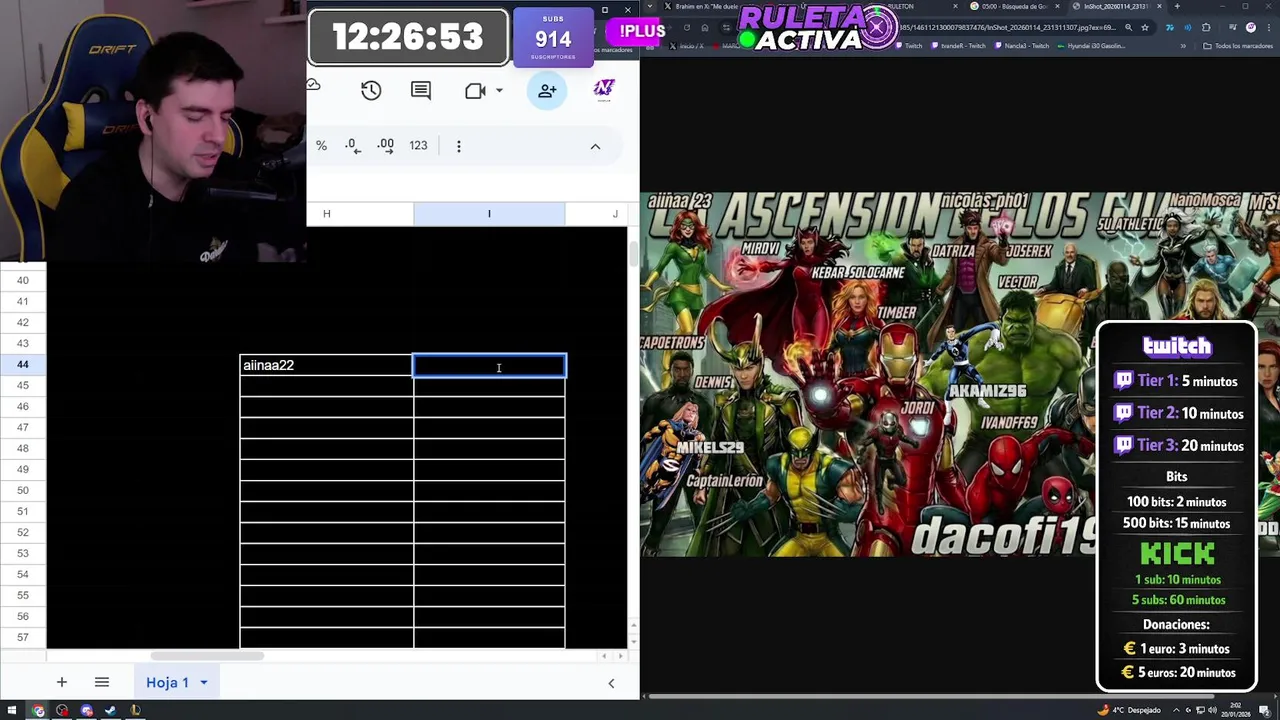Click the share add-person button
The height and width of the screenshot is (720, 1280).
tap(547, 90)
